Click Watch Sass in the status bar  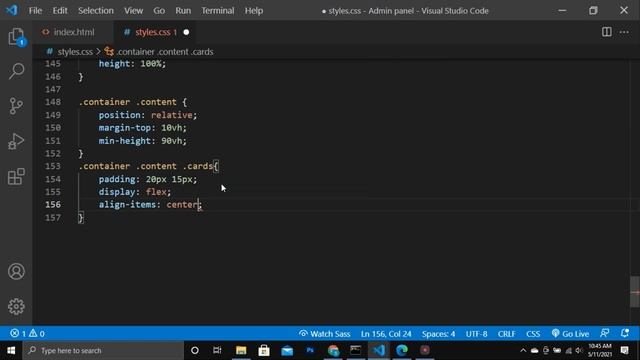[324, 333]
